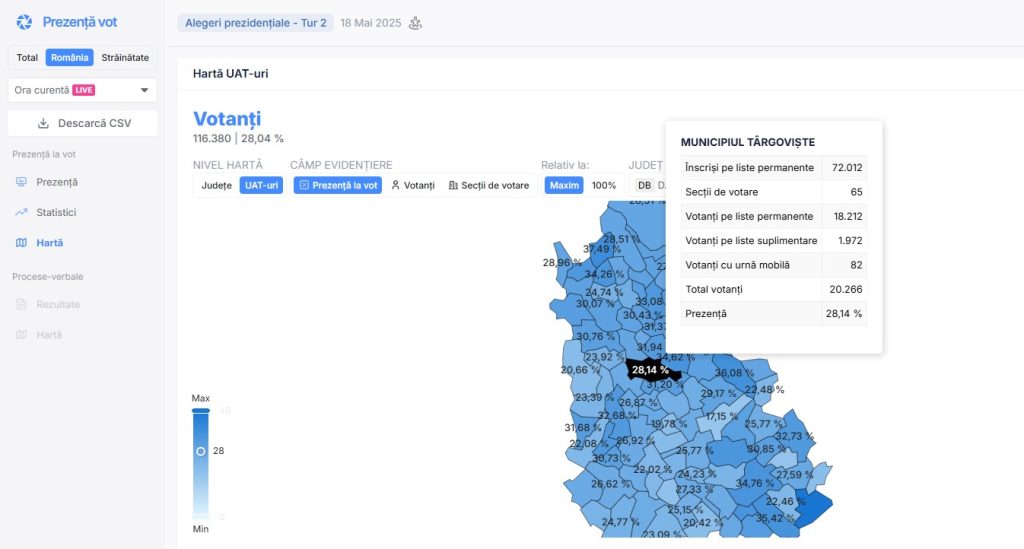Switch to the Total tab
Image resolution: width=1024 pixels, height=549 pixels.
(x=27, y=57)
